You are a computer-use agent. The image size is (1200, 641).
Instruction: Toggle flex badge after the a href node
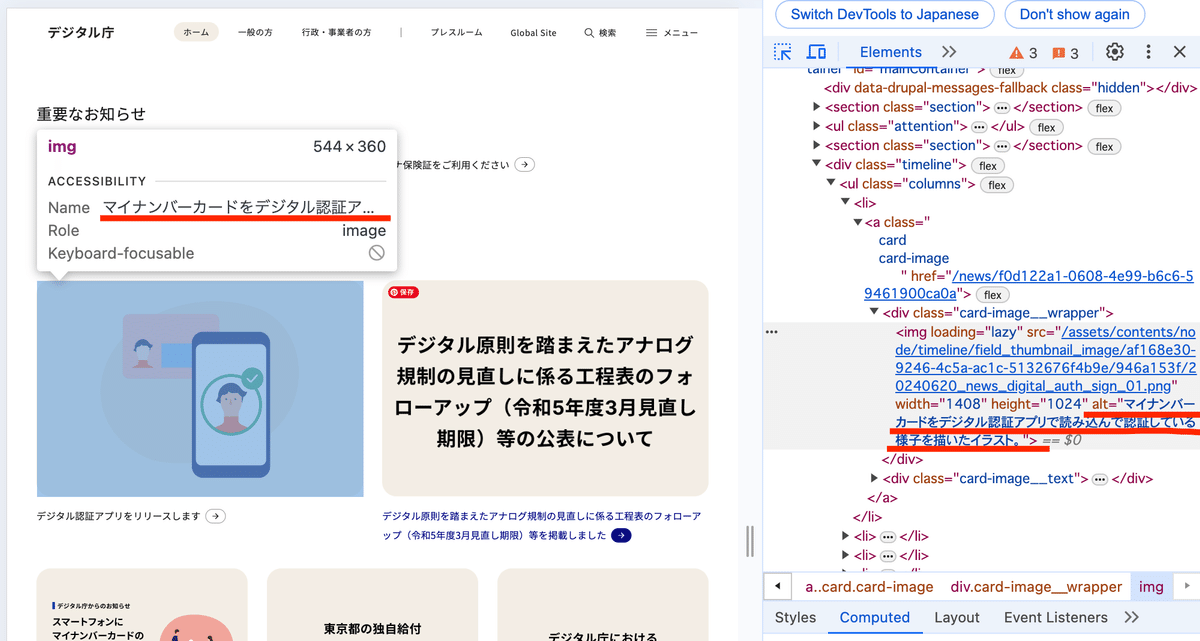point(992,295)
